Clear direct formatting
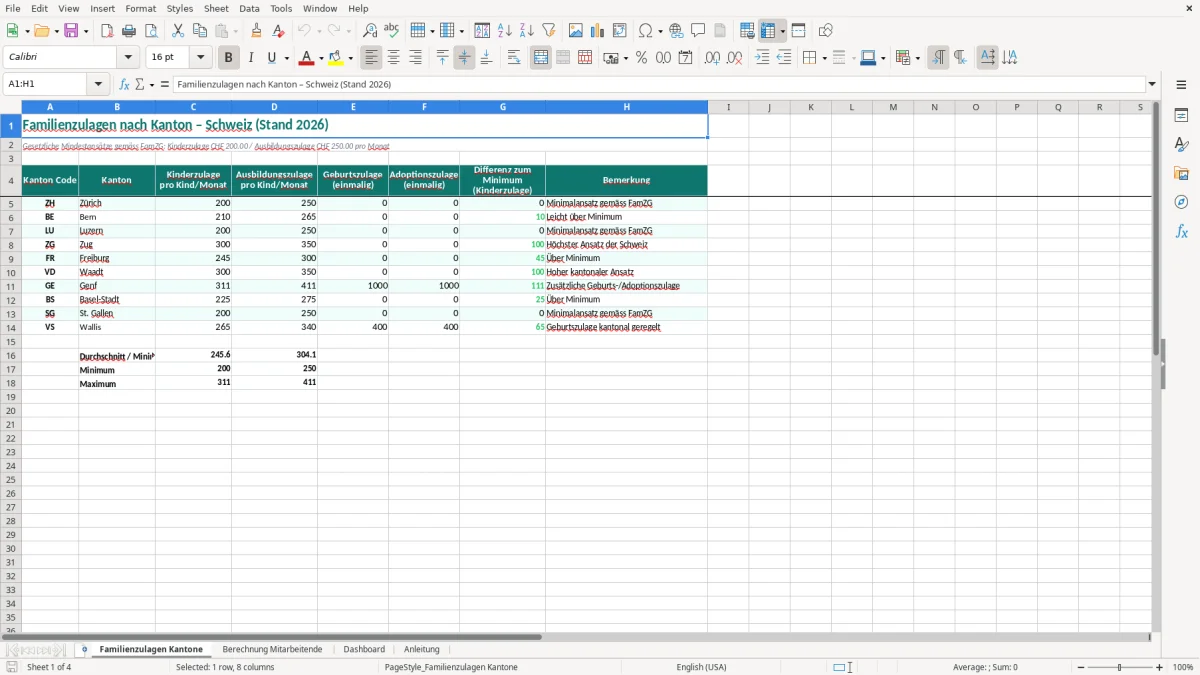Image resolution: width=1200 pixels, height=675 pixels. [x=278, y=31]
